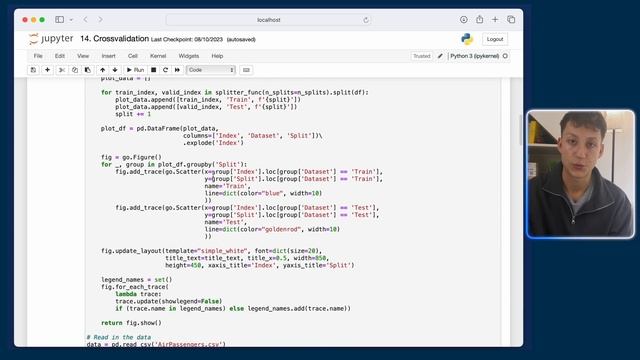Click the code line 'fig = go.Figure()'
This screenshot has height=360, width=640.
pyautogui.click(x=131, y=157)
